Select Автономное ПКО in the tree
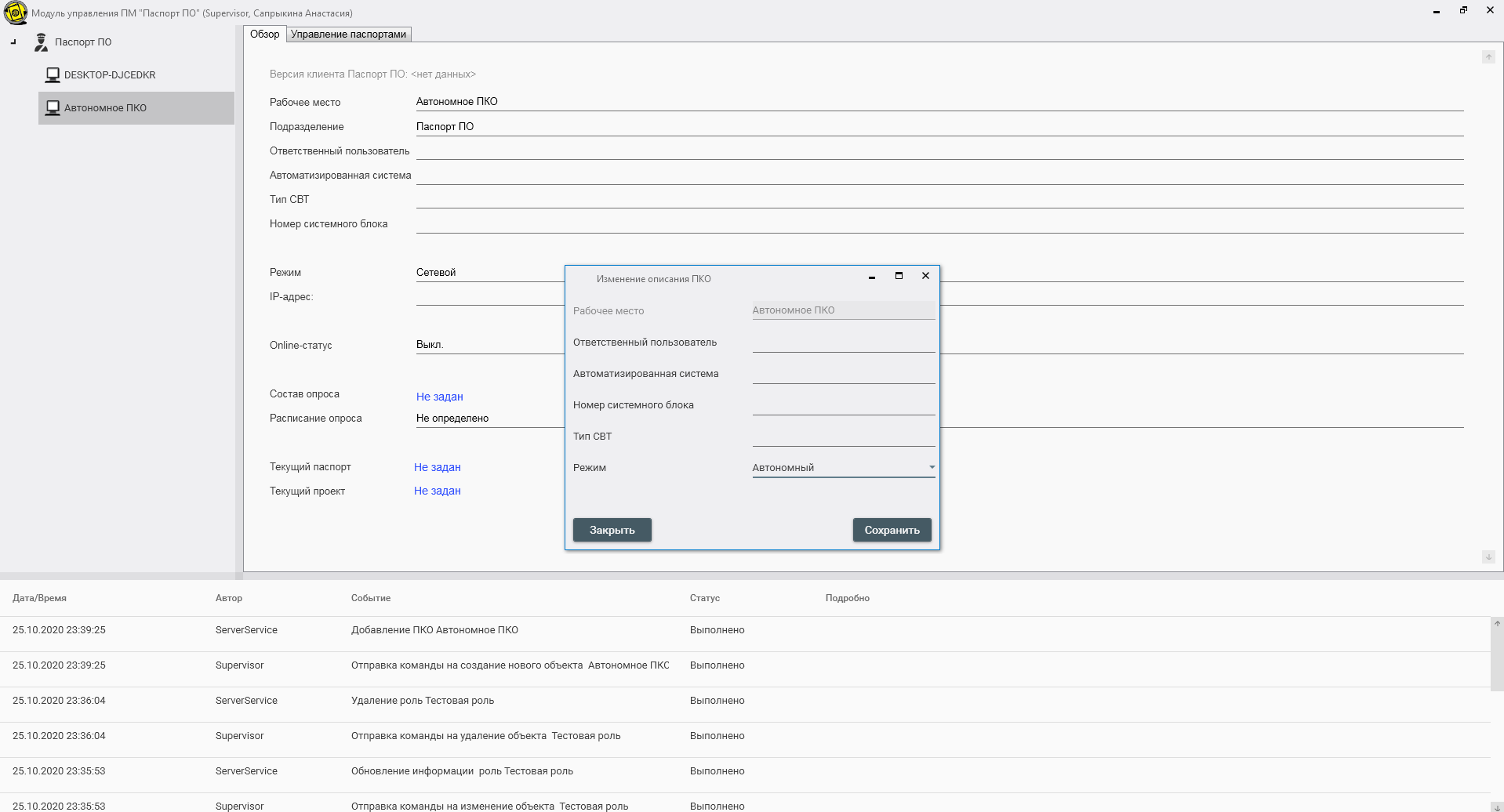 [x=136, y=108]
